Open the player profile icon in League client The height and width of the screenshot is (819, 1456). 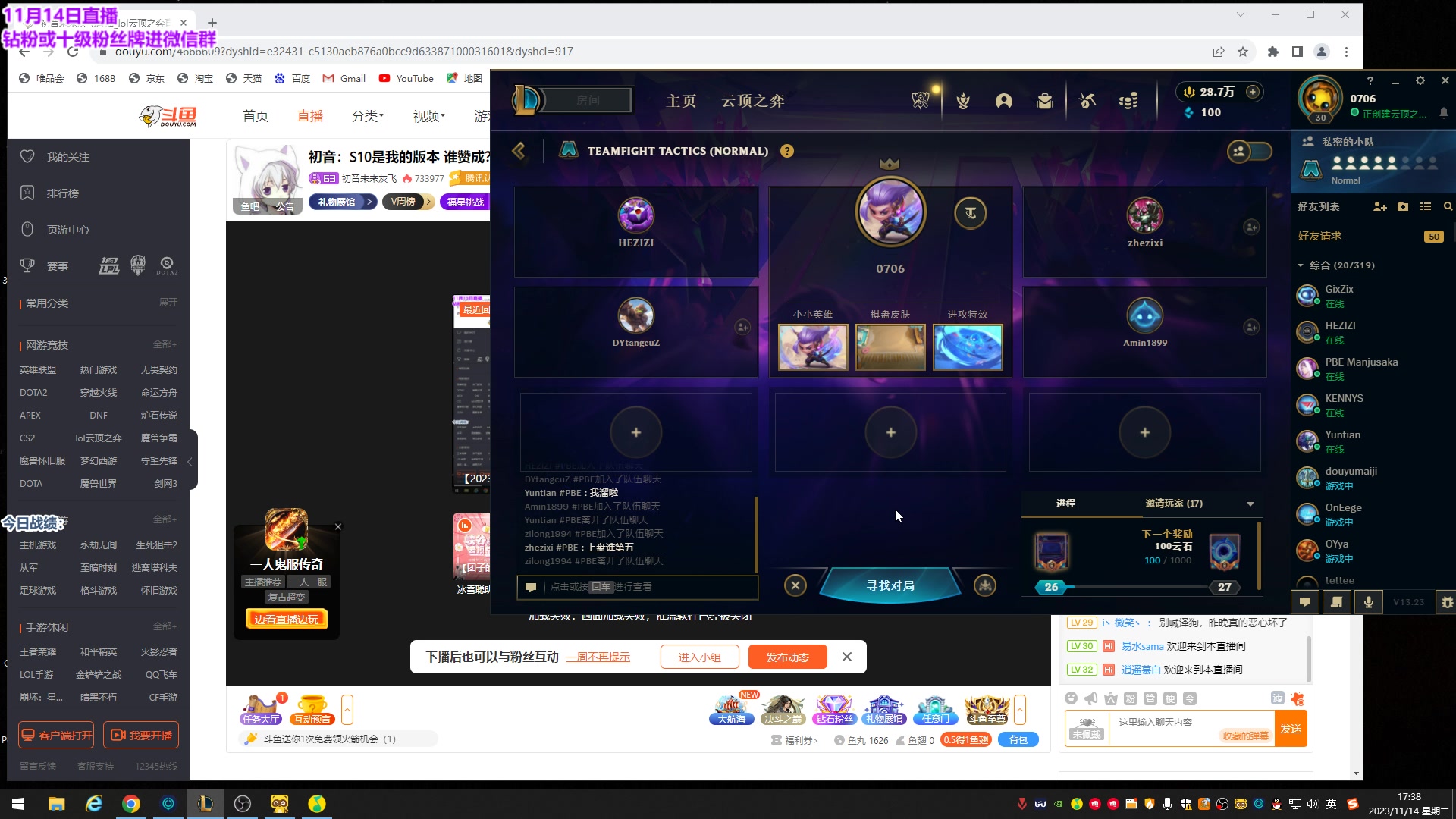(x=1004, y=100)
